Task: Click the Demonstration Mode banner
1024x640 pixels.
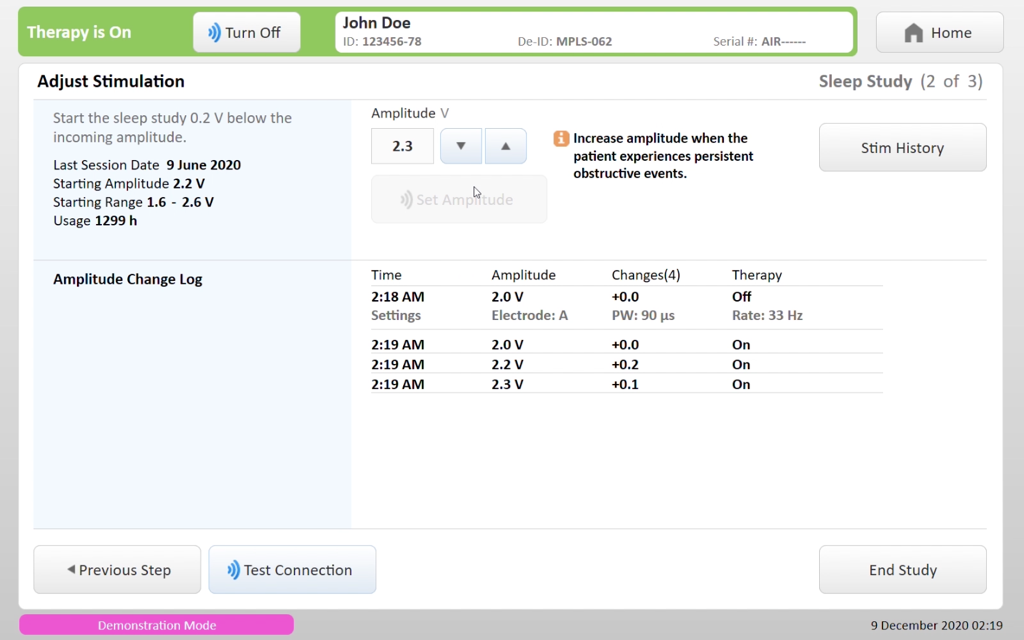Action: click(157, 625)
